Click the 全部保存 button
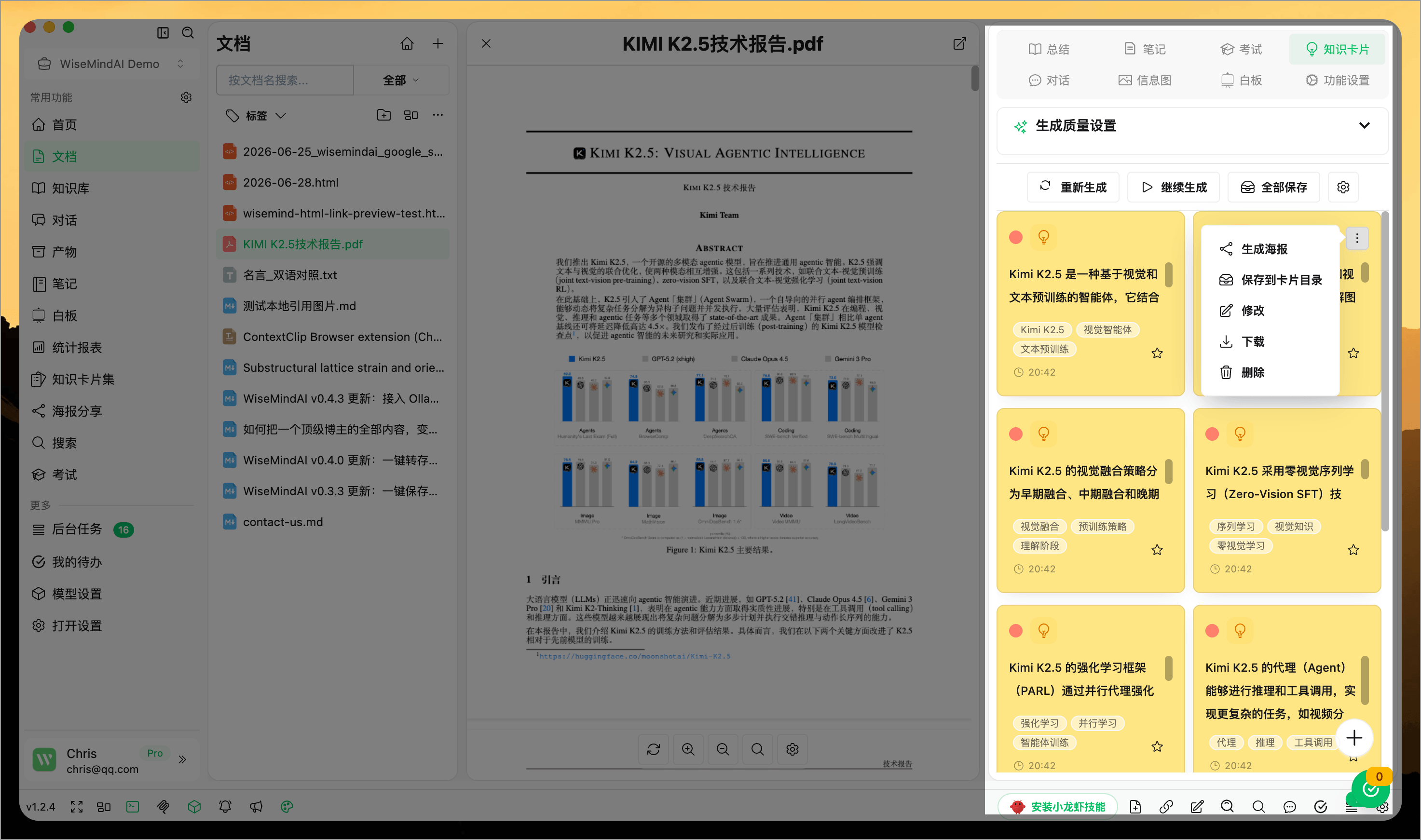 click(x=1274, y=187)
